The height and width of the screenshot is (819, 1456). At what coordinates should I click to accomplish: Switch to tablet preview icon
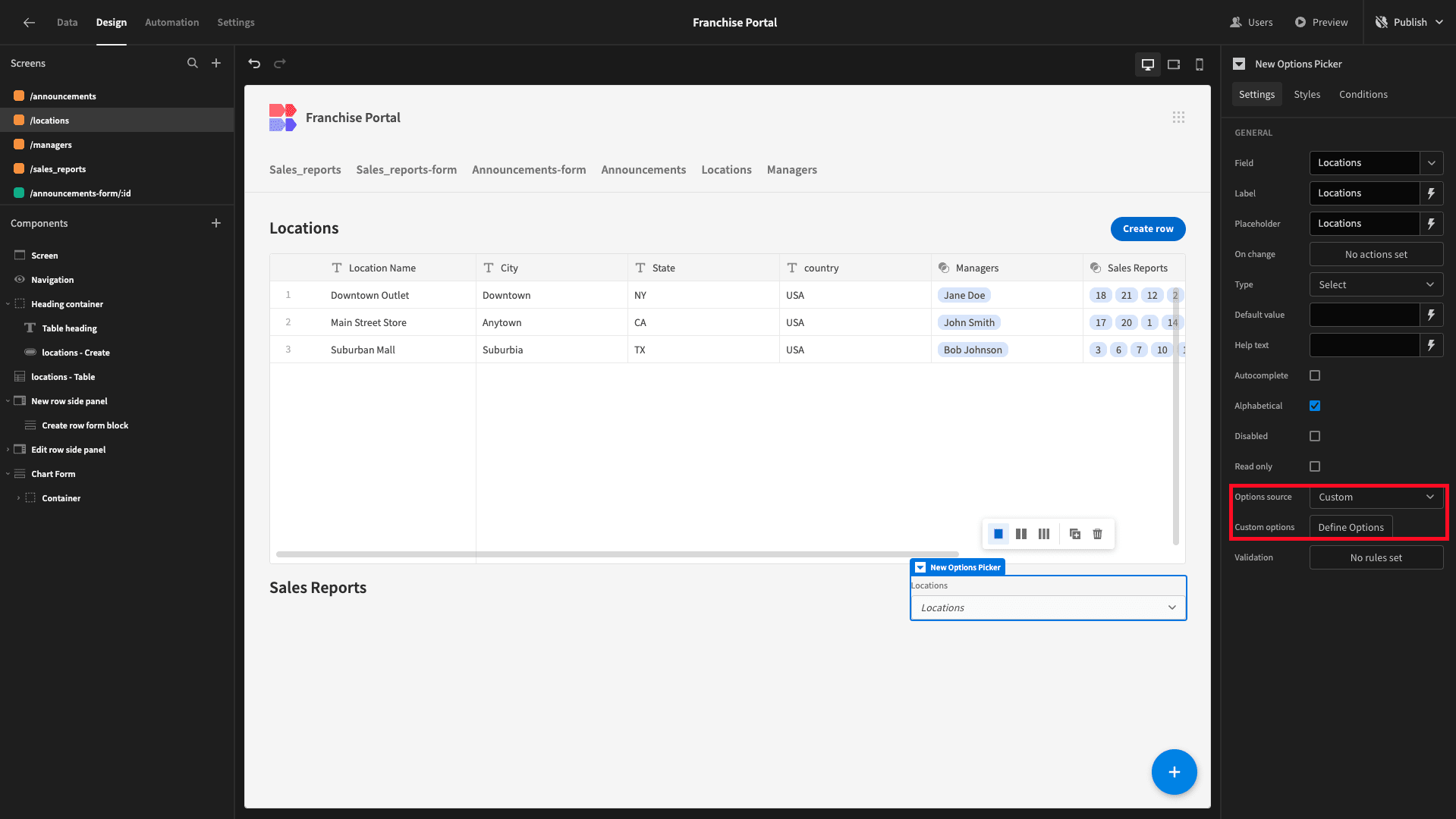point(1174,64)
